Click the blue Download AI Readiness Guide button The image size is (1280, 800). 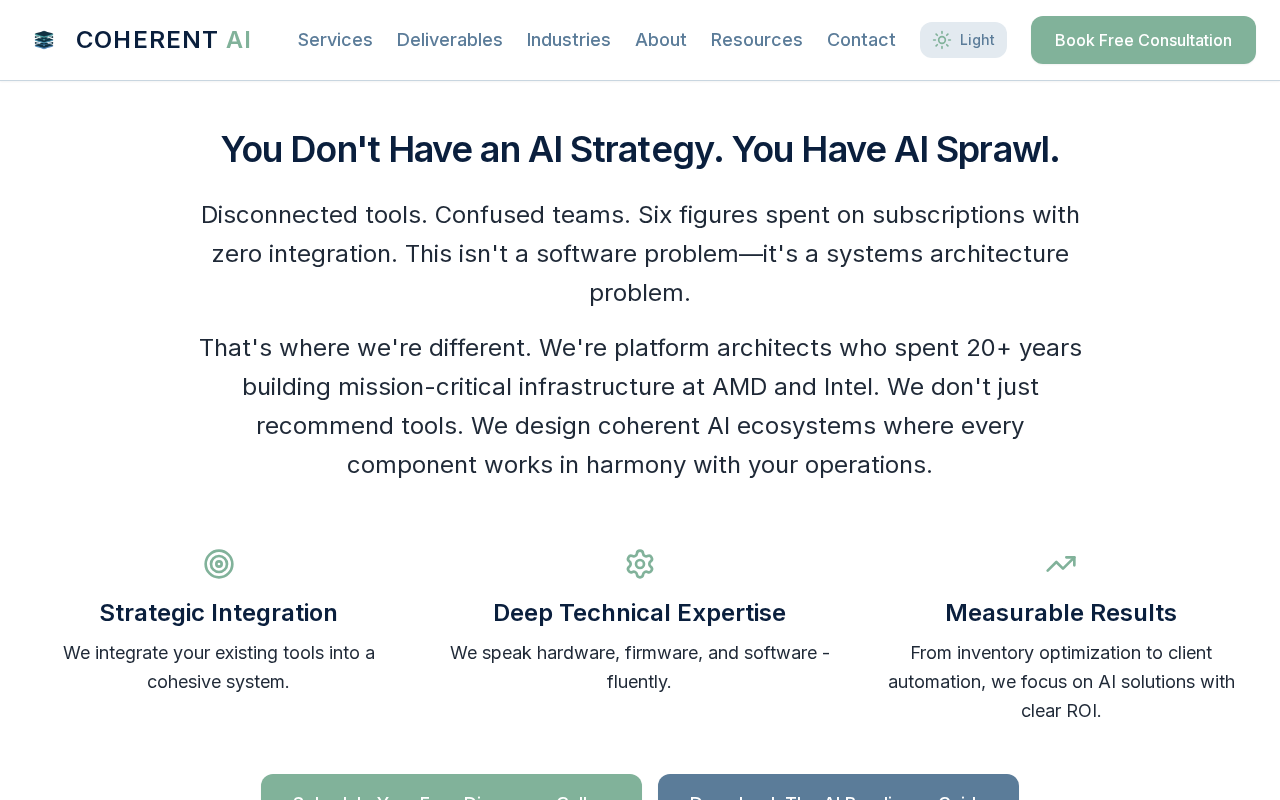click(x=838, y=788)
